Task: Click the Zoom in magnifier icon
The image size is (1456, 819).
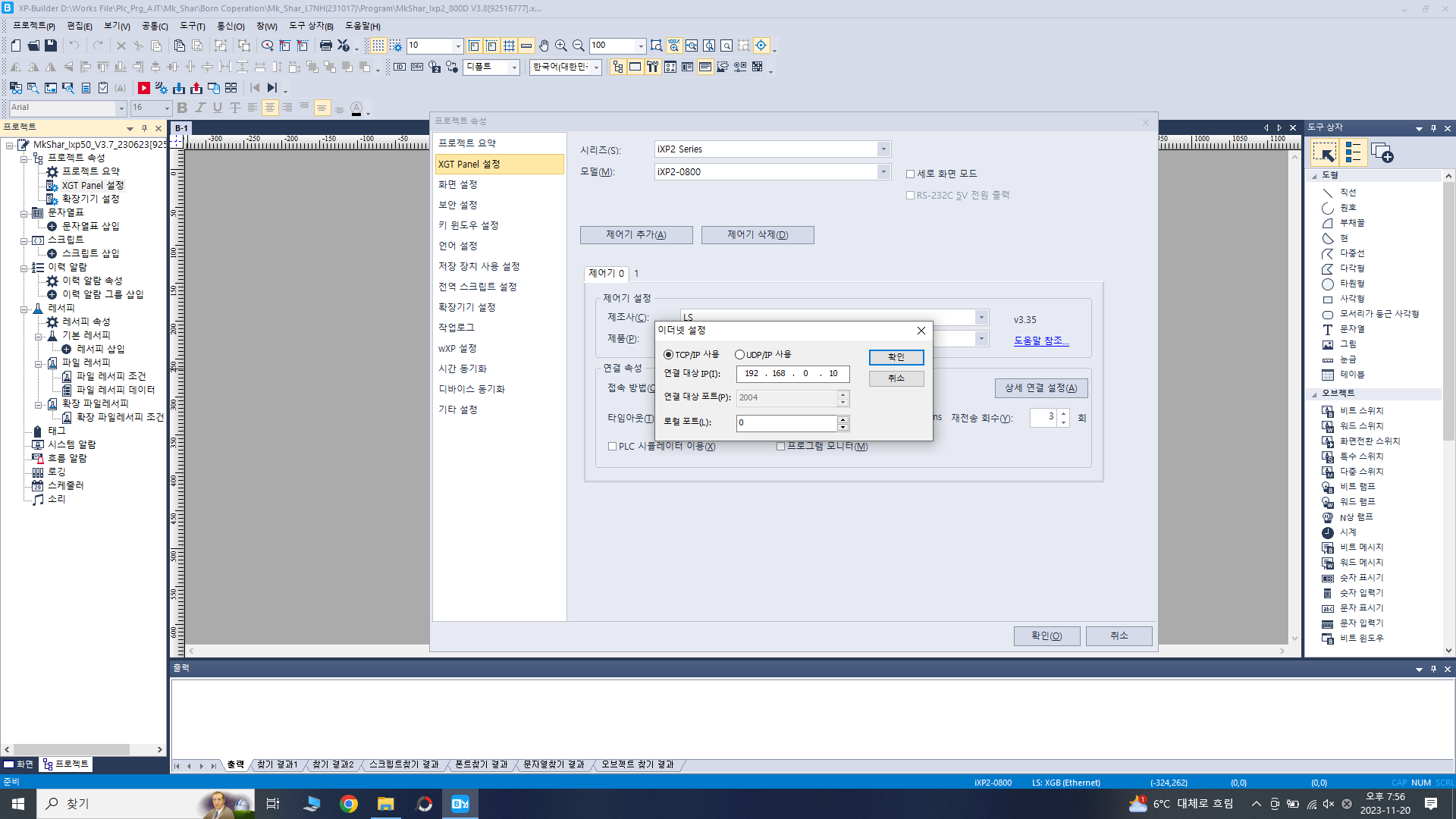Action: (561, 45)
